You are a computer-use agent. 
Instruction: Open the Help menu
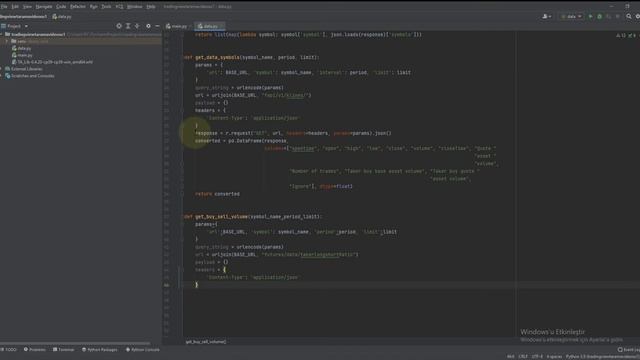151,7
